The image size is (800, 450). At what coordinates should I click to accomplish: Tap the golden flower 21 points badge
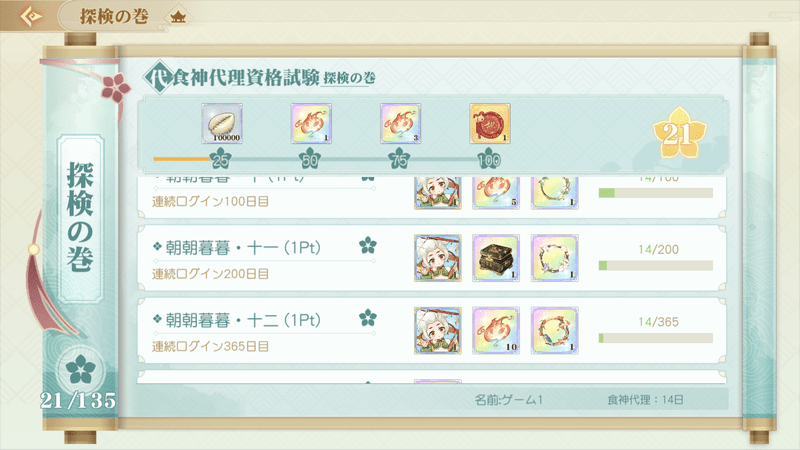point(680,133)
